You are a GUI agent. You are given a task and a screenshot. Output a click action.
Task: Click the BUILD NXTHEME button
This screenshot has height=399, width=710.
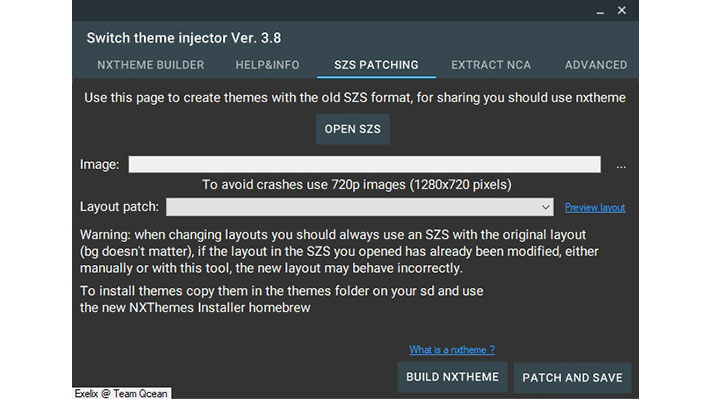[x=452, y=377]
